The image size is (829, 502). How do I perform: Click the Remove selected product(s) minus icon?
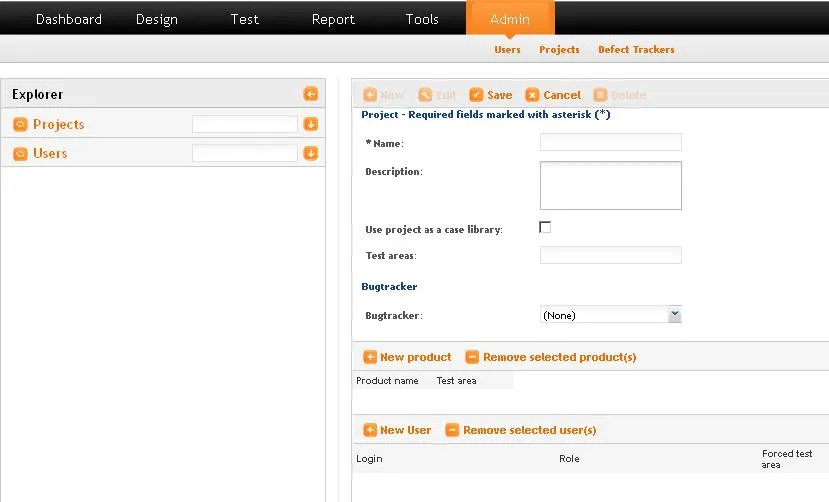(x=472, y=357)
